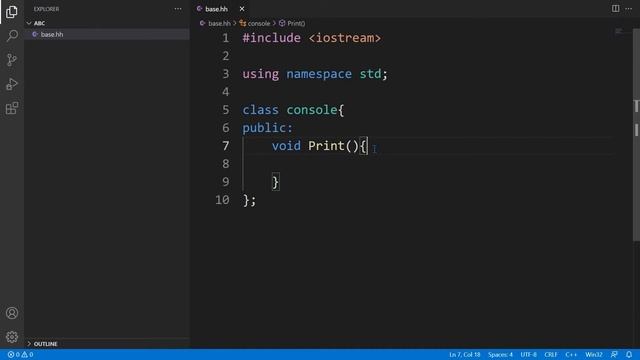Click the editor vertical scrollbar
This screenshot has height=360, width=640.
click(636, 135)
